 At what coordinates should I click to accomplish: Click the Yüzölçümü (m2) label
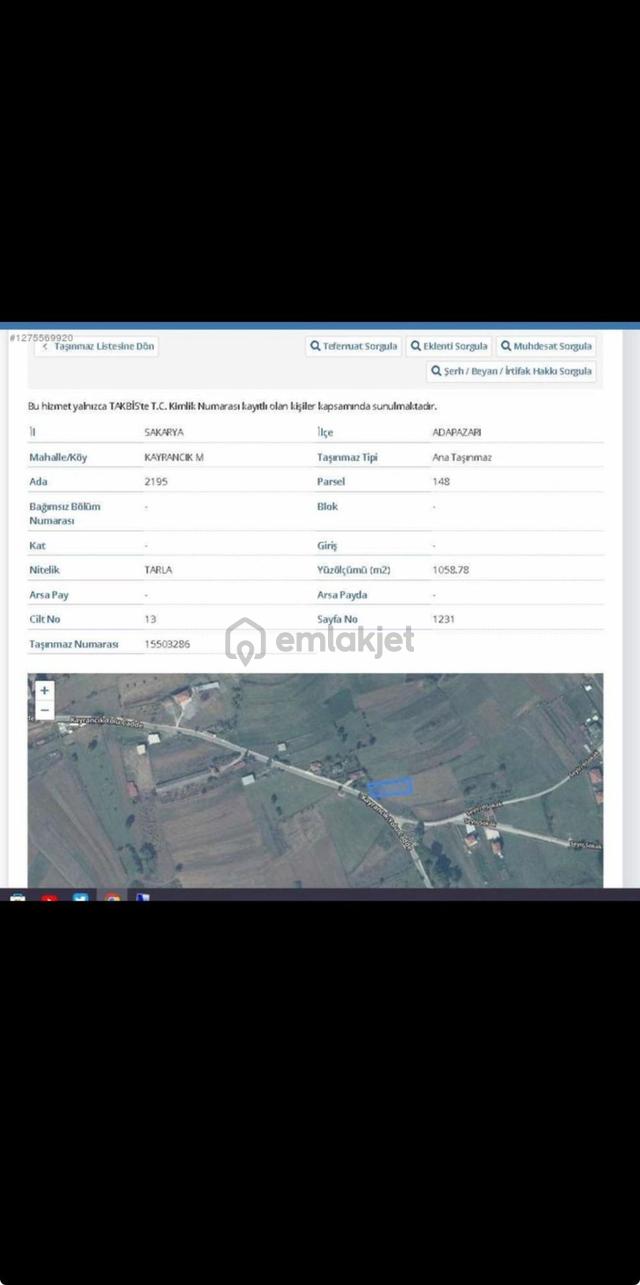click(353, 570)
